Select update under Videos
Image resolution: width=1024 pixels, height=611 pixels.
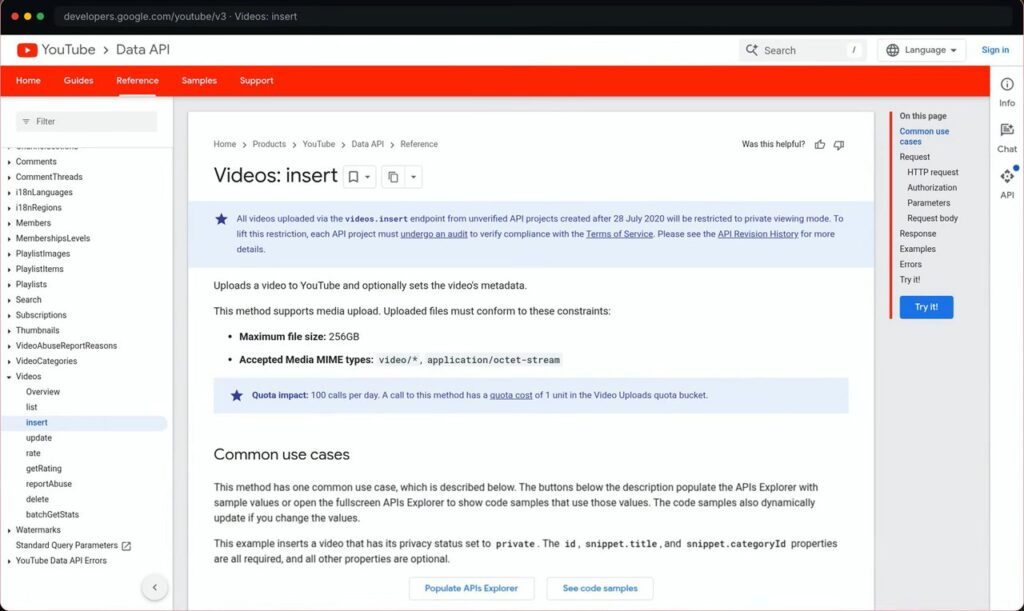[39, 438]
